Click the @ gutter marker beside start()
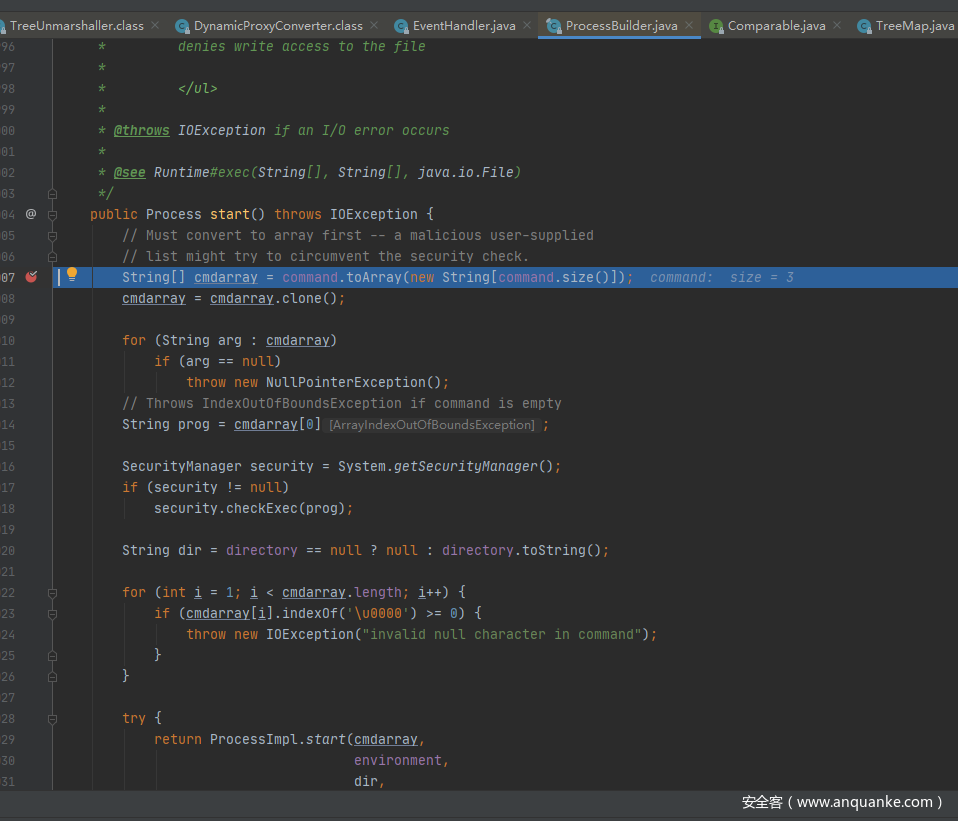958x821 pixels. (31, 214)
